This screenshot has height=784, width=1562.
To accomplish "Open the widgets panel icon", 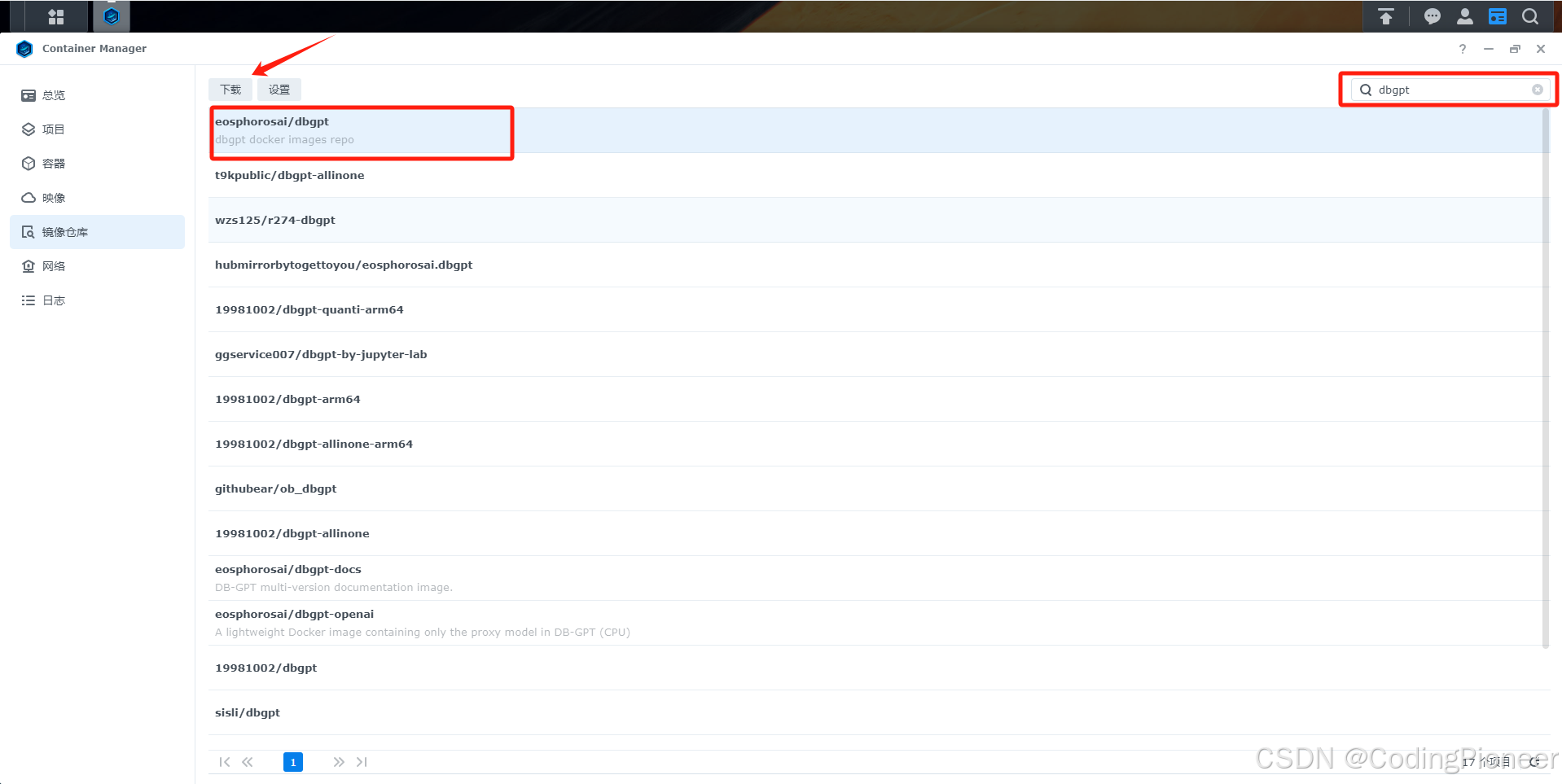I will click(1497, 16).
